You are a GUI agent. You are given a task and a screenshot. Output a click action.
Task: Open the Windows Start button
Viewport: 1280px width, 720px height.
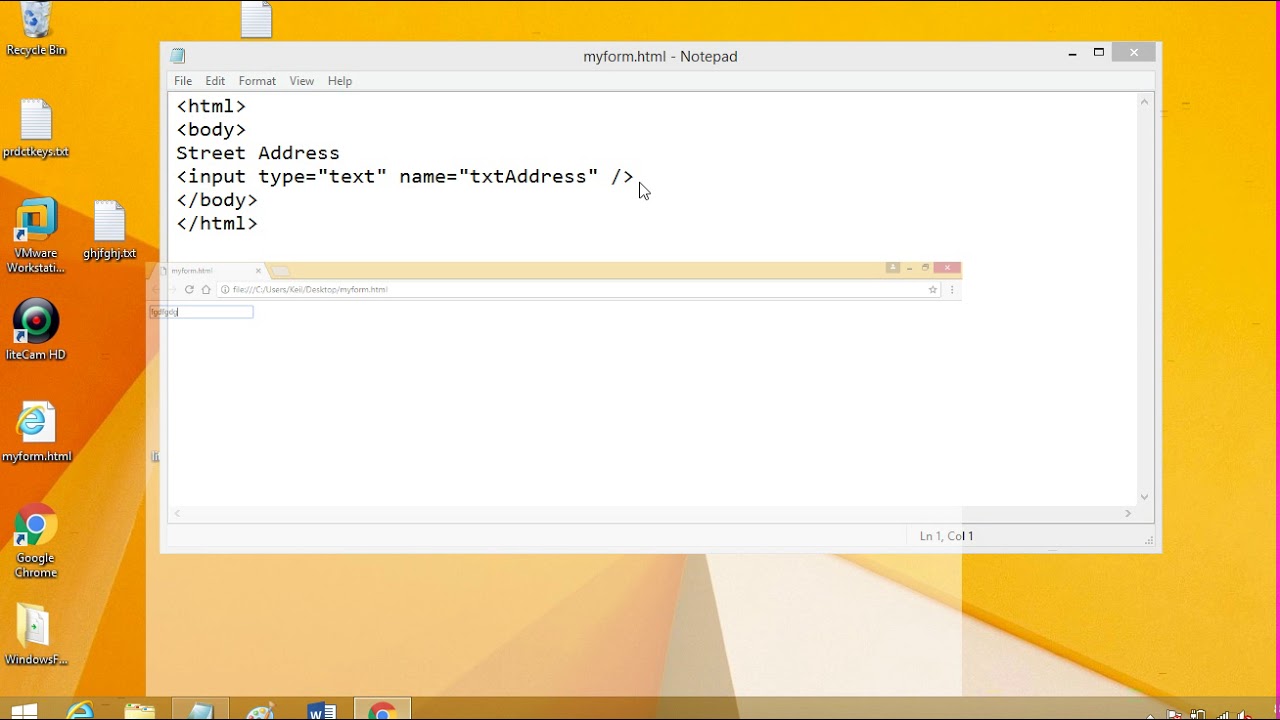[x=24, y=711]
